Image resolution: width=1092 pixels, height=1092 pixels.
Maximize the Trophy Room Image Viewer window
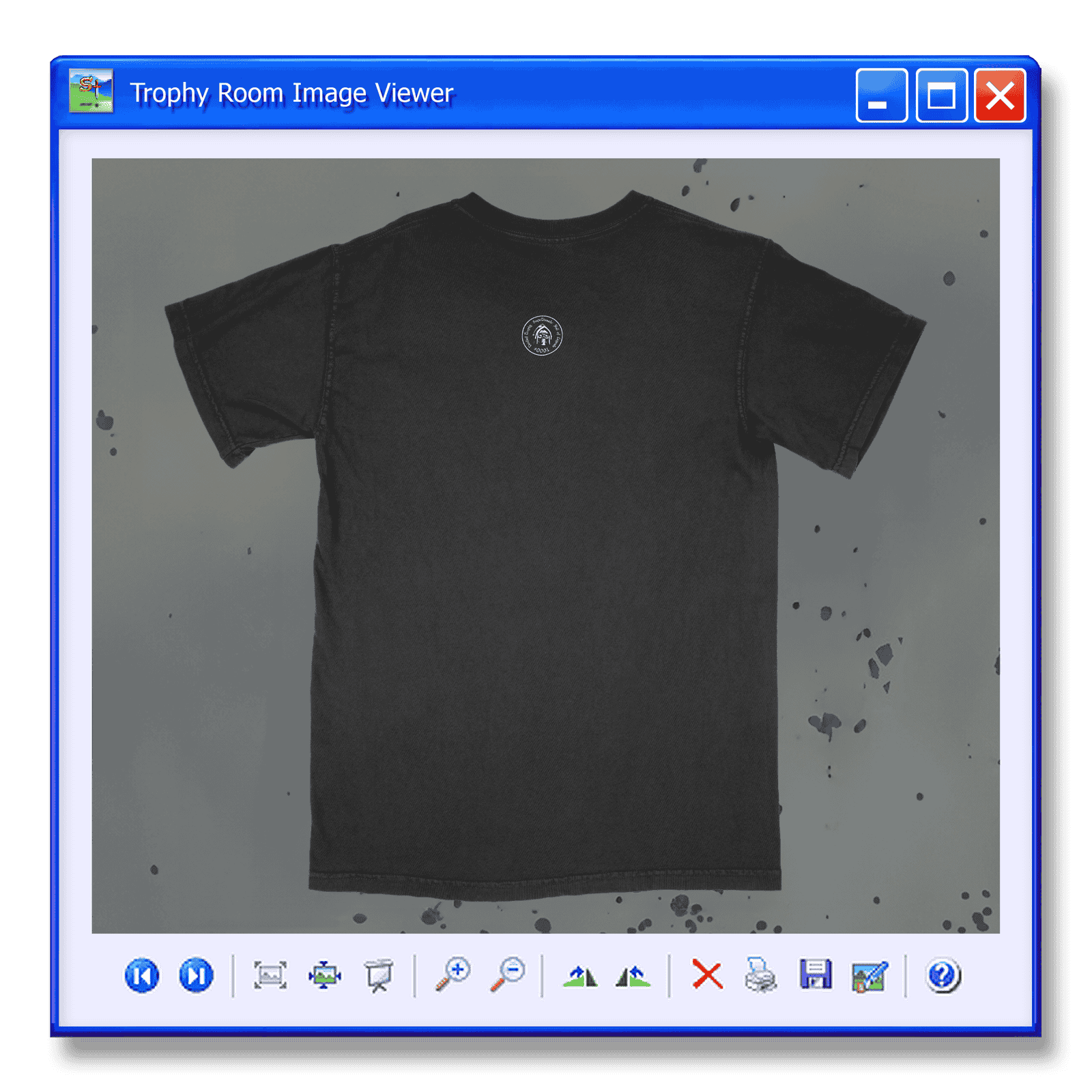(x=941, y=95)
